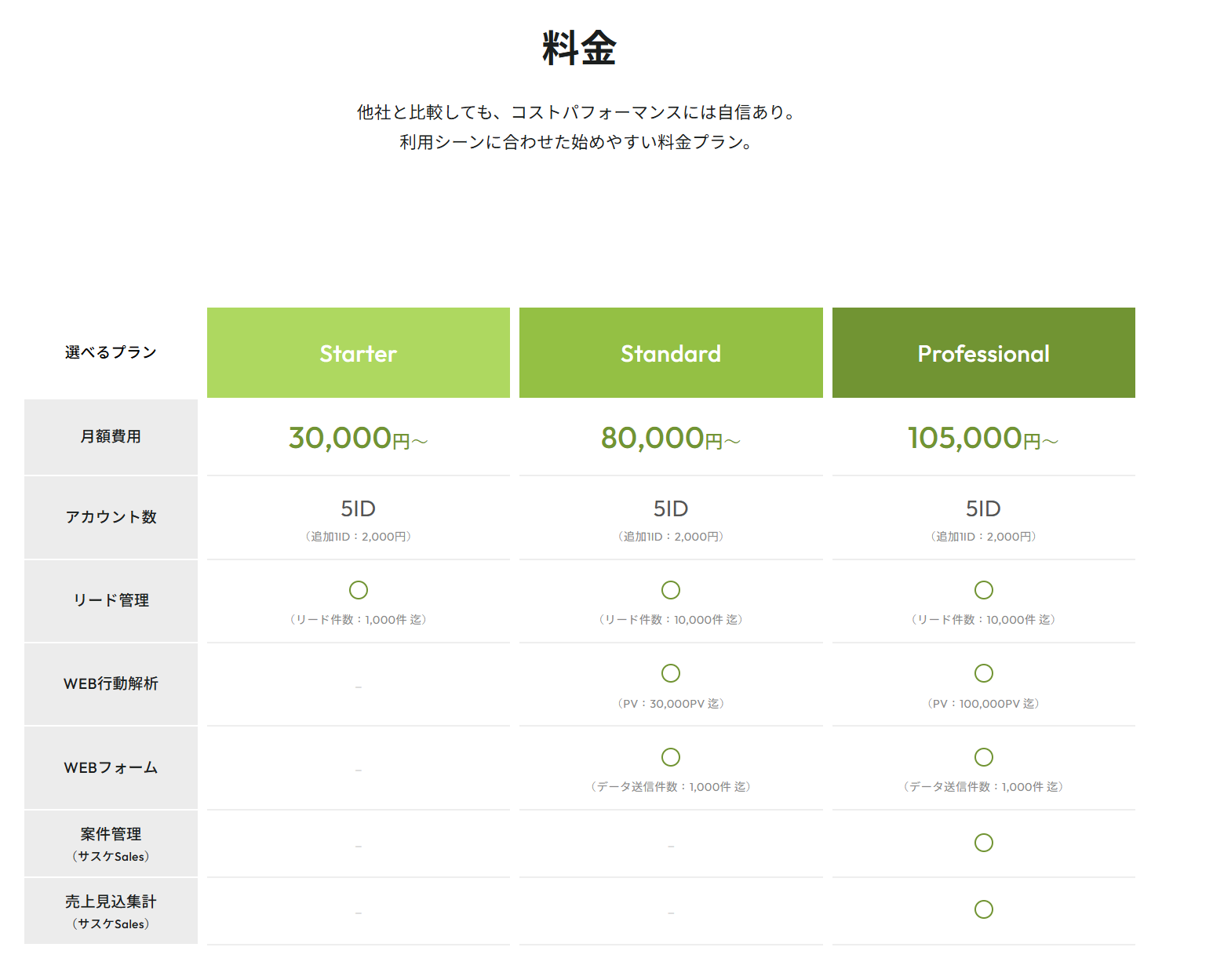Screen dimensions: 1213x980
Task: Select the Starter plan header
Action: (359, 353)
